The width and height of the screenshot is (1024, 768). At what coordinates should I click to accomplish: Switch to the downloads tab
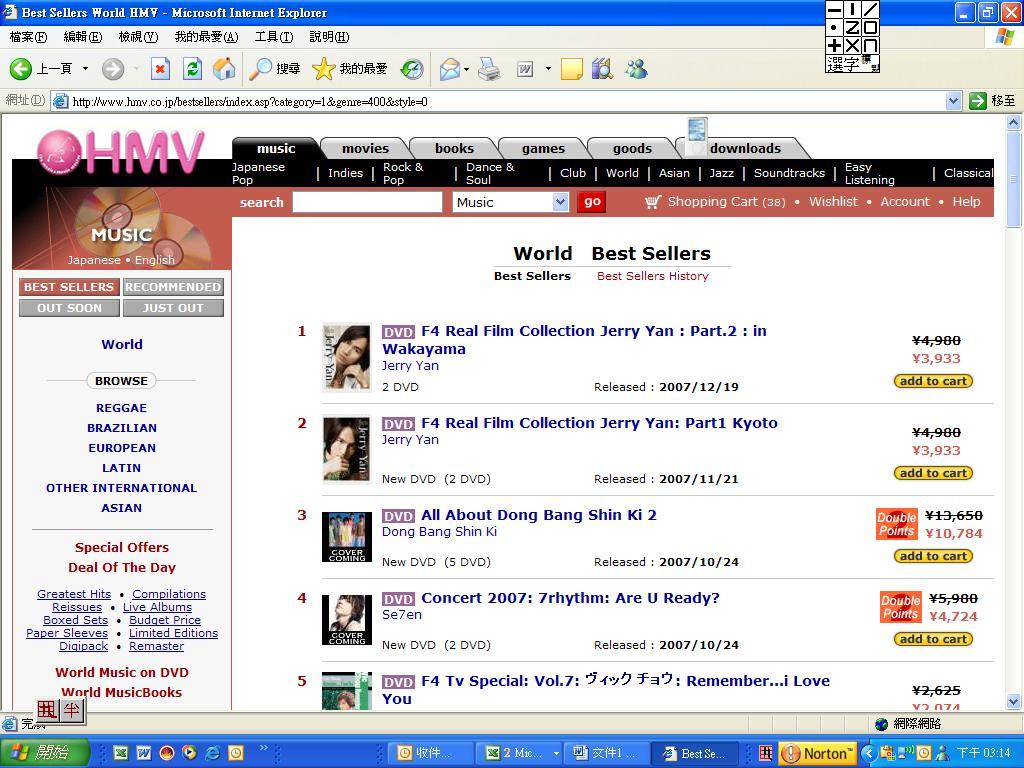pos(745,149)
